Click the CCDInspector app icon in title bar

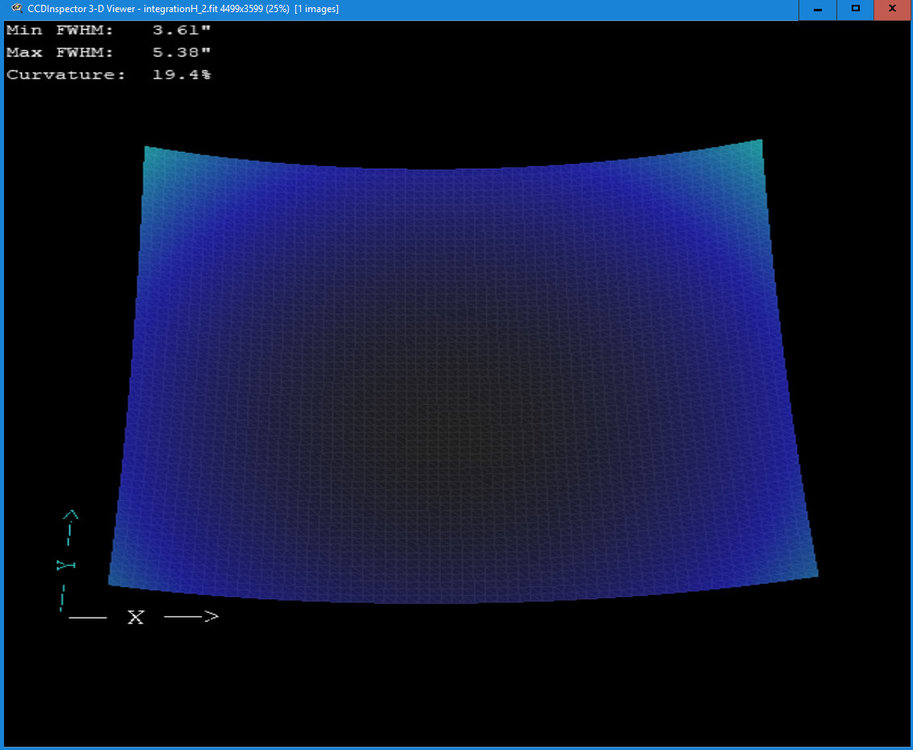point(17,9)
